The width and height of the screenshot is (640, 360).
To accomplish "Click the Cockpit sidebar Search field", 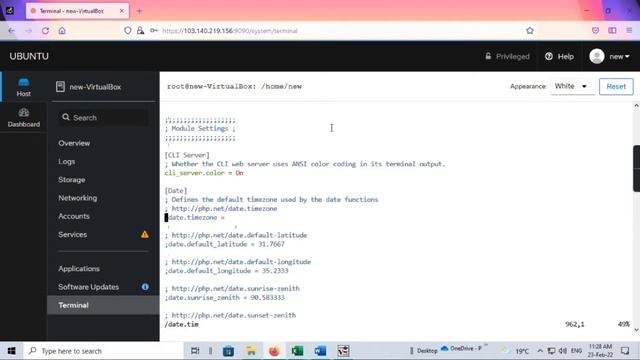I will coord(103,118).
